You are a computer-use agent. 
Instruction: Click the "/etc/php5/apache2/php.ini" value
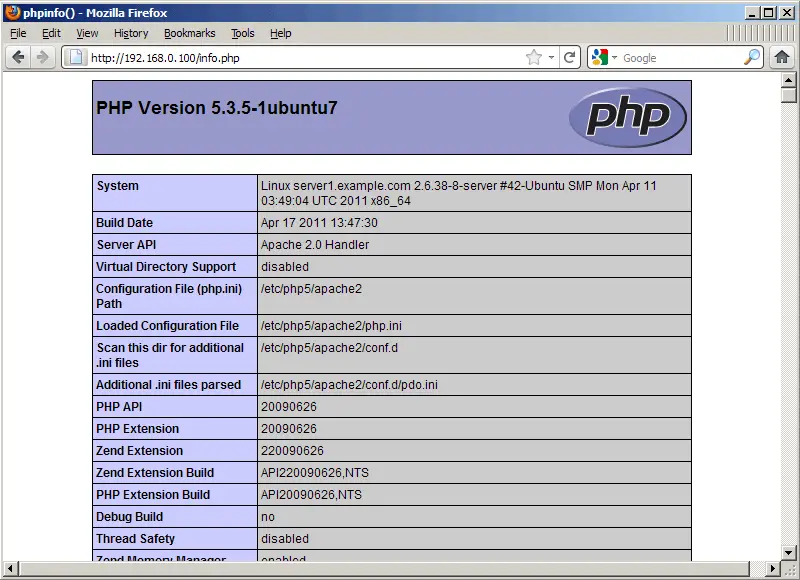coord(331,325)
